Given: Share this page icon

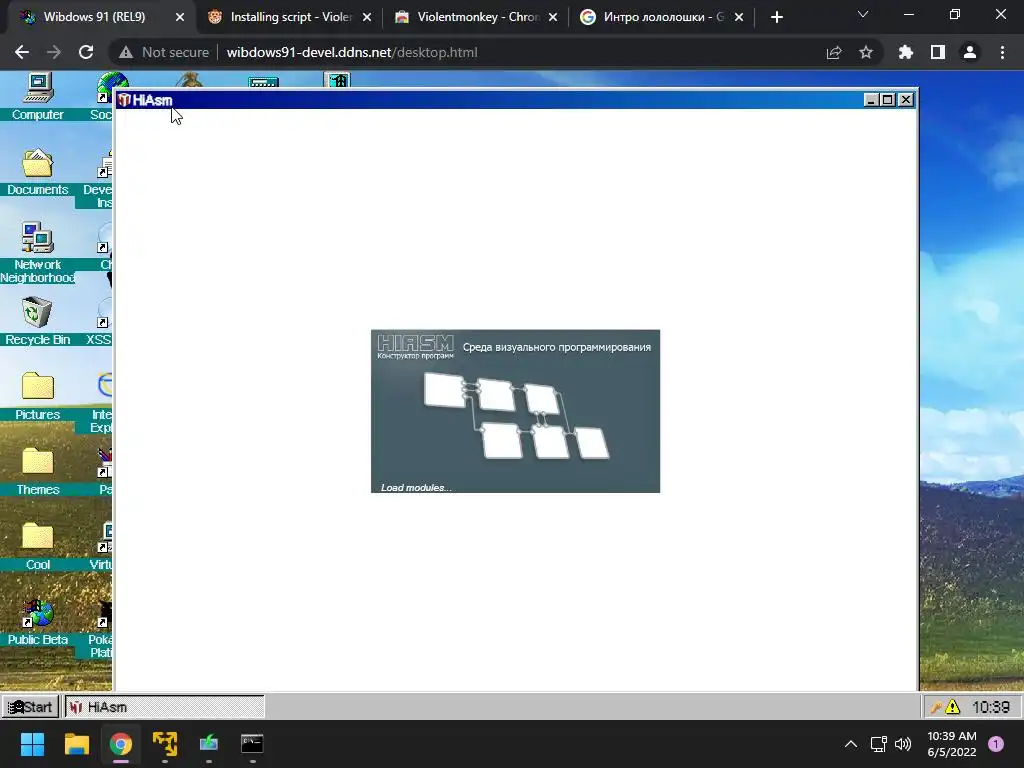Looking at the screenshot, I should 834,52.
